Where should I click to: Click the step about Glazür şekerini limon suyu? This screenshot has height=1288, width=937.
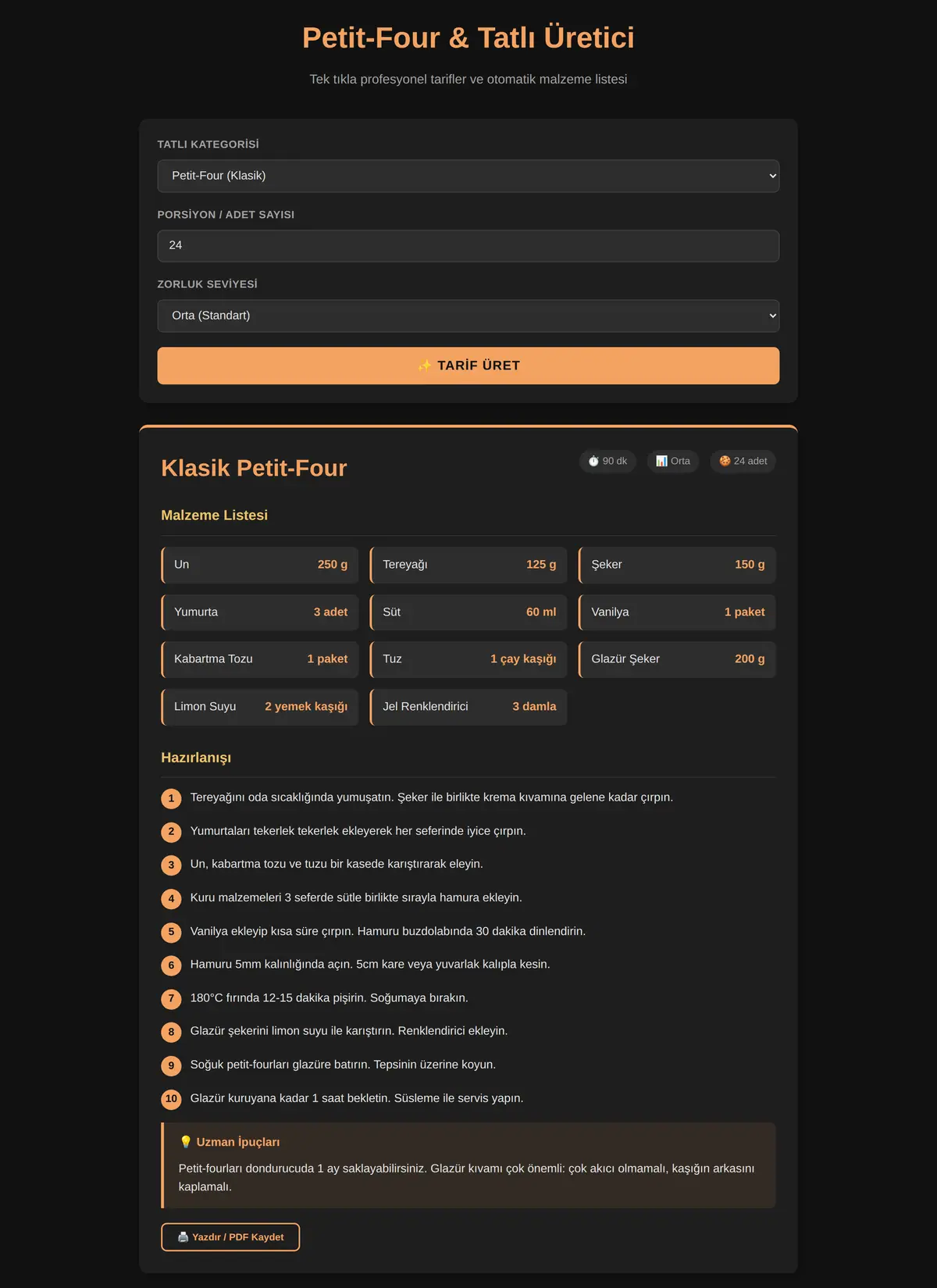pyautogui.click(x=349, y=1031)
